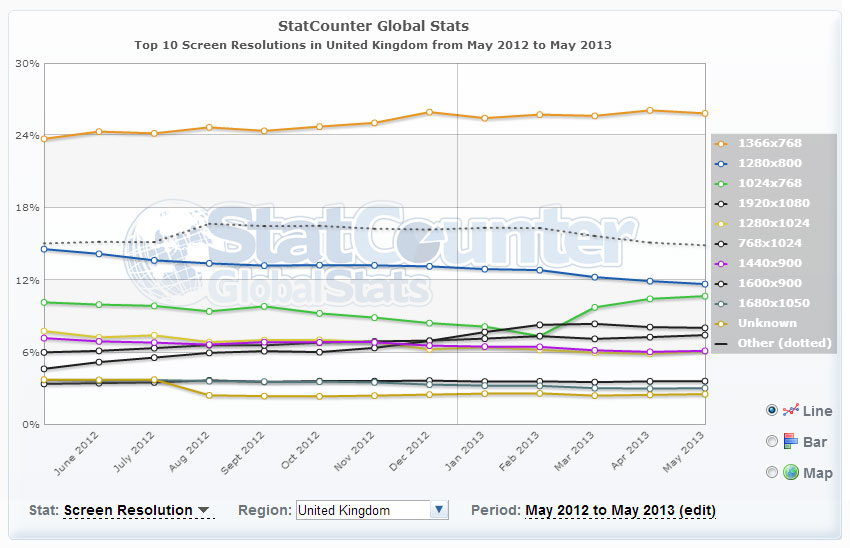Edit the May 2012 to May 2013 period
The width and height of the screenshot is (850, 548).
(x=620, y=511)
